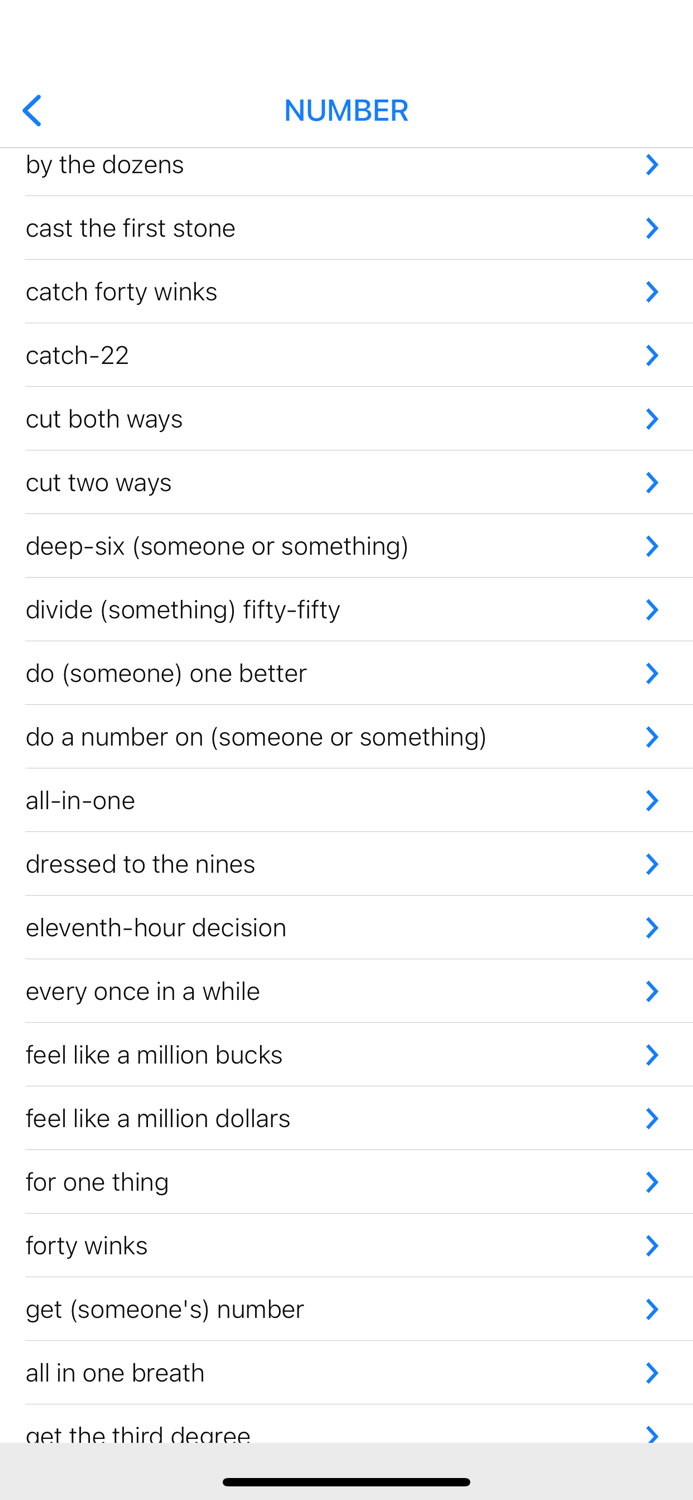Tap the chevron beside "cut two ways"
This screenshot has height=1500, width=693.
pos(652,482)
